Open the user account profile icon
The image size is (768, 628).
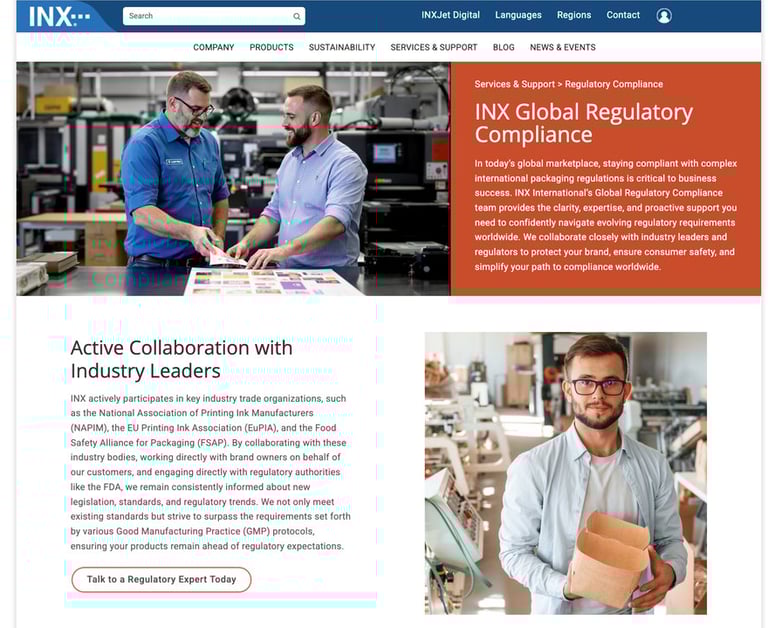pos(664,16)
